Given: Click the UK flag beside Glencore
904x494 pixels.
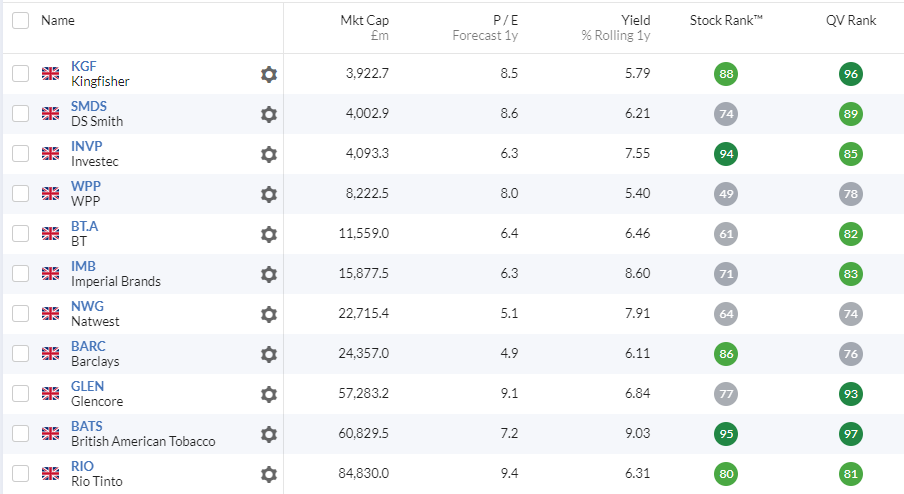Looking at the screenshot, I should tap(51, 393).
